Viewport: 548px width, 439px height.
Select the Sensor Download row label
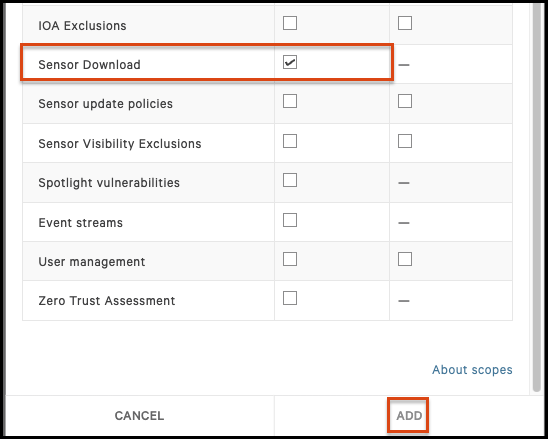point(89,65)
